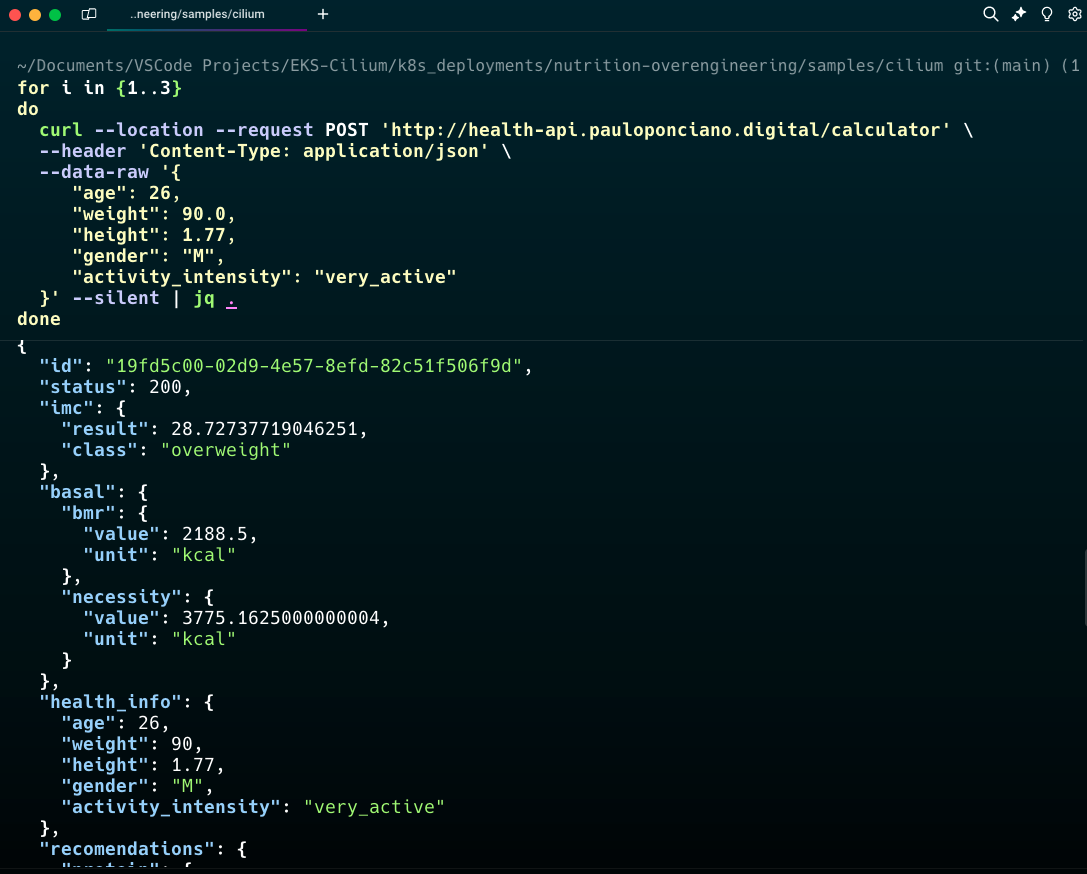Click the right-side scrollbar thumb

1084,586
